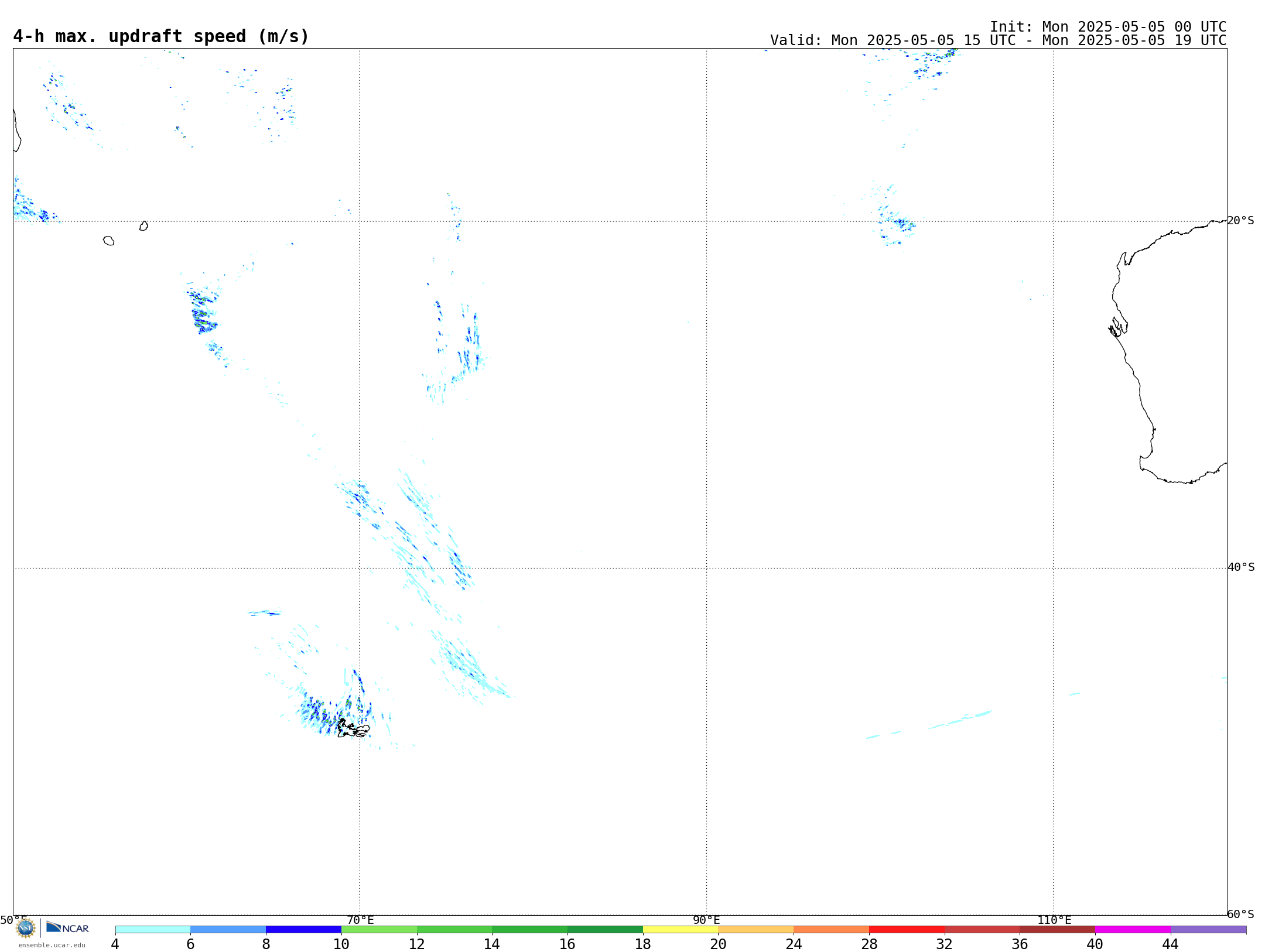Choose the yellow 18–20 colorbar swatch

pyautogui.click(x=681, y=930)
